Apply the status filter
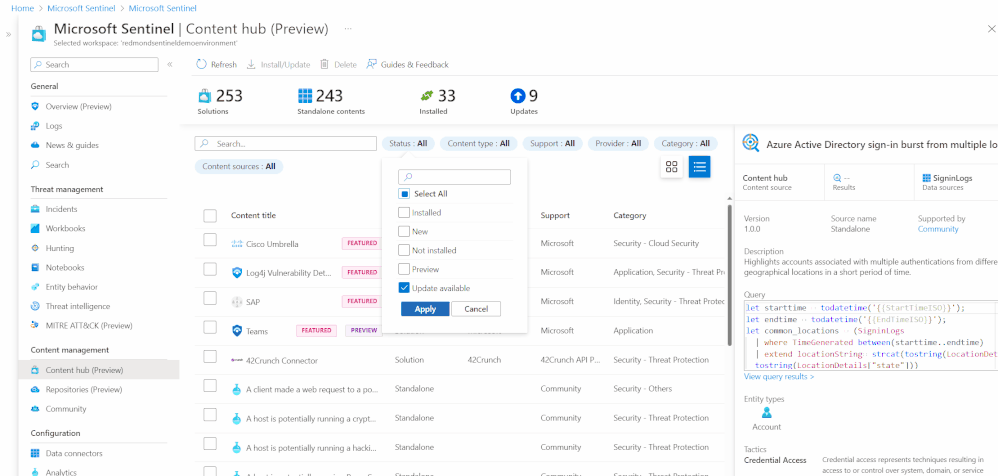 425,309
